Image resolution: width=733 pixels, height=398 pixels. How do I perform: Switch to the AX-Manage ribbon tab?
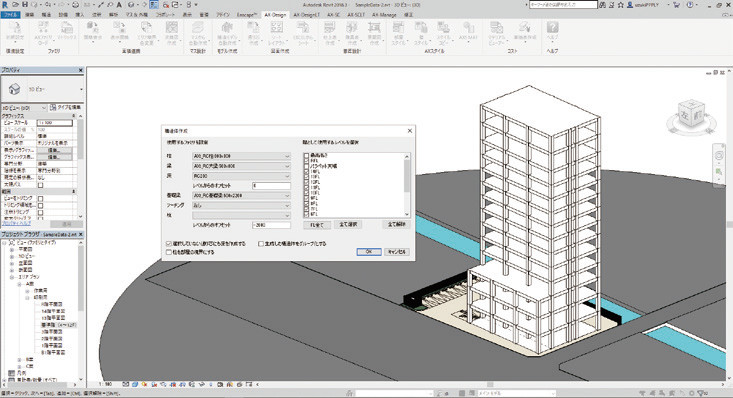click(x=384, y=15)
